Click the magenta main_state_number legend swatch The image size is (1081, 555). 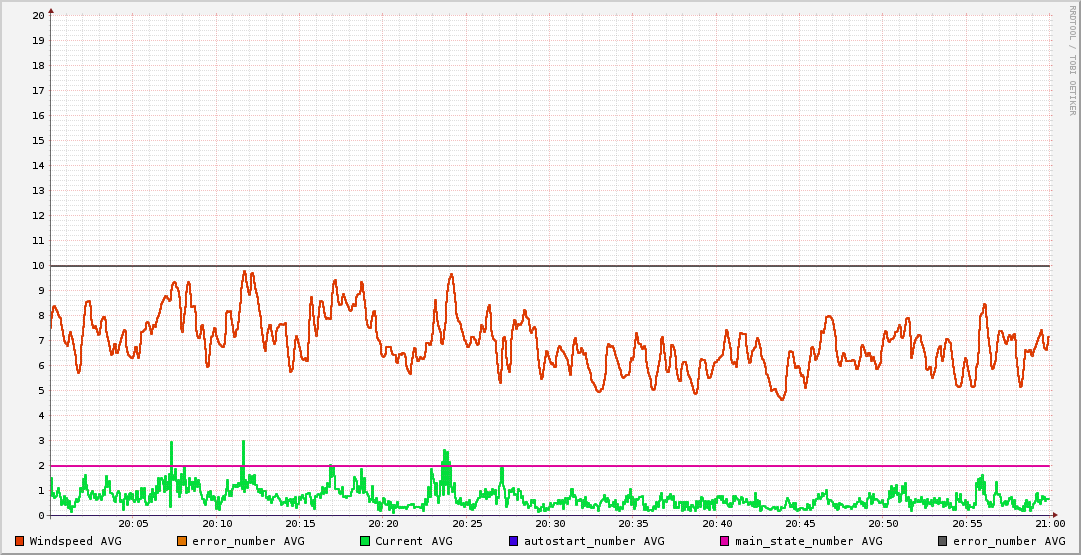tap(725, 541)
